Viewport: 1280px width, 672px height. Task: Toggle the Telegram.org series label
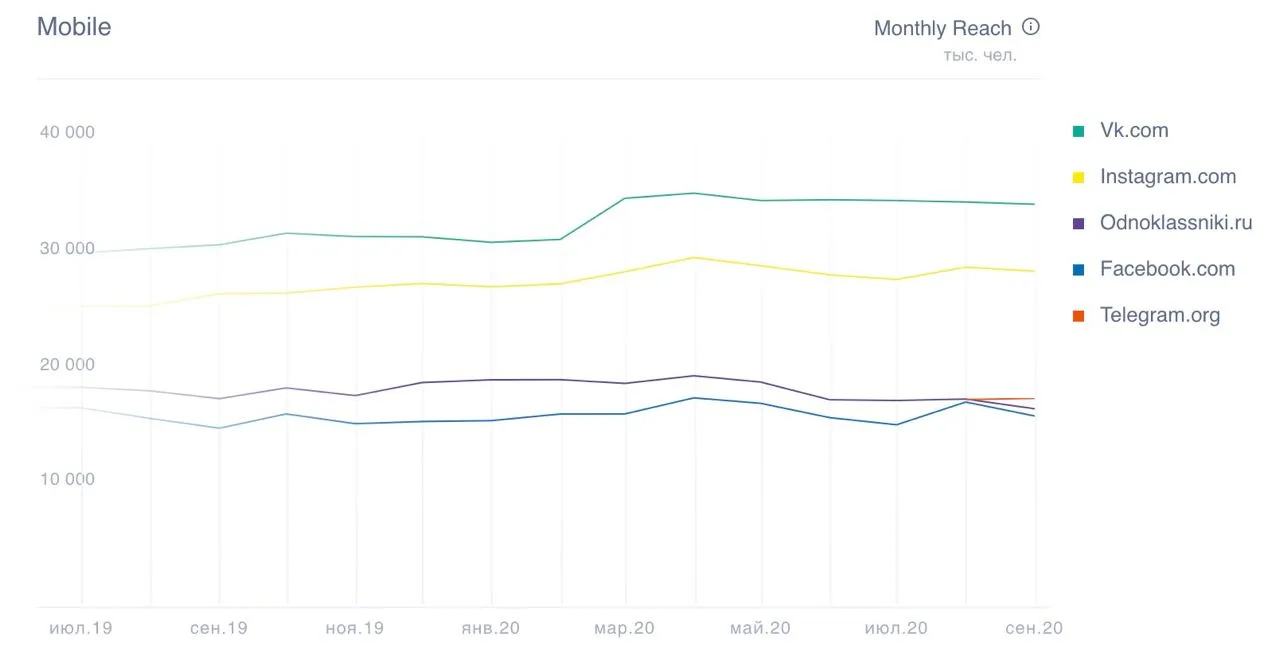click(1160, 315)
